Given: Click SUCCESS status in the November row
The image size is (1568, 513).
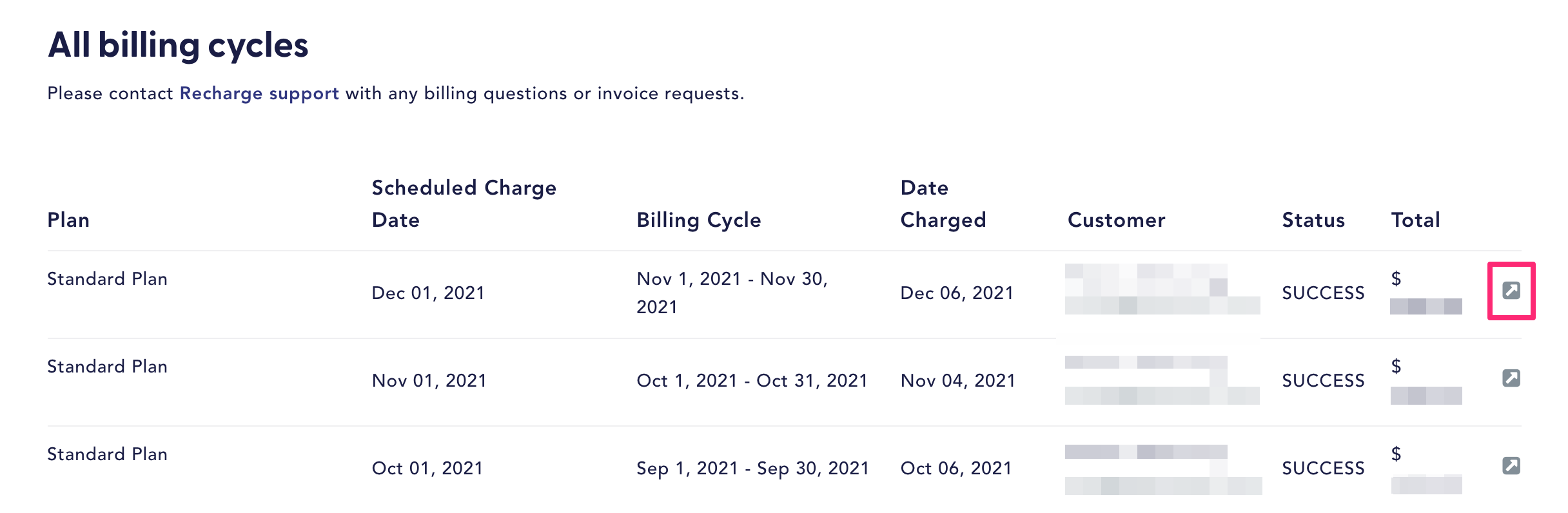Looking at the screenshot, I should (1323, 381).
